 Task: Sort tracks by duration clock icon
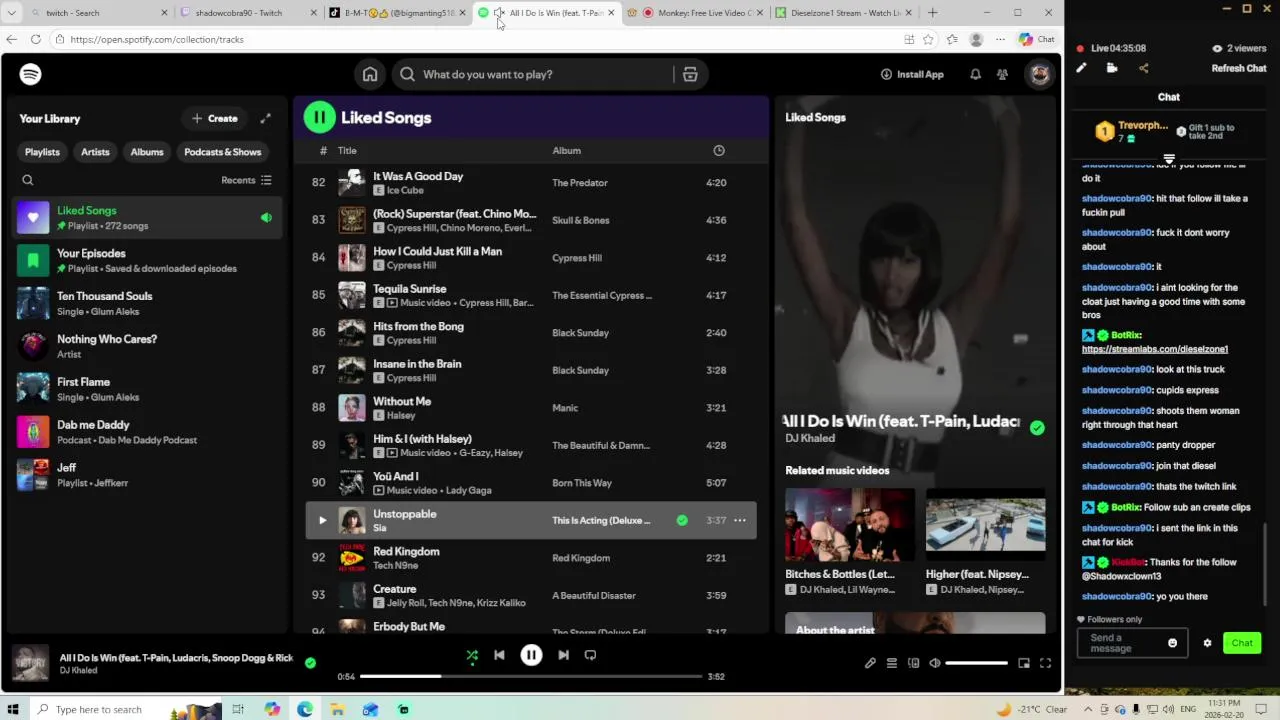point(718,150)
